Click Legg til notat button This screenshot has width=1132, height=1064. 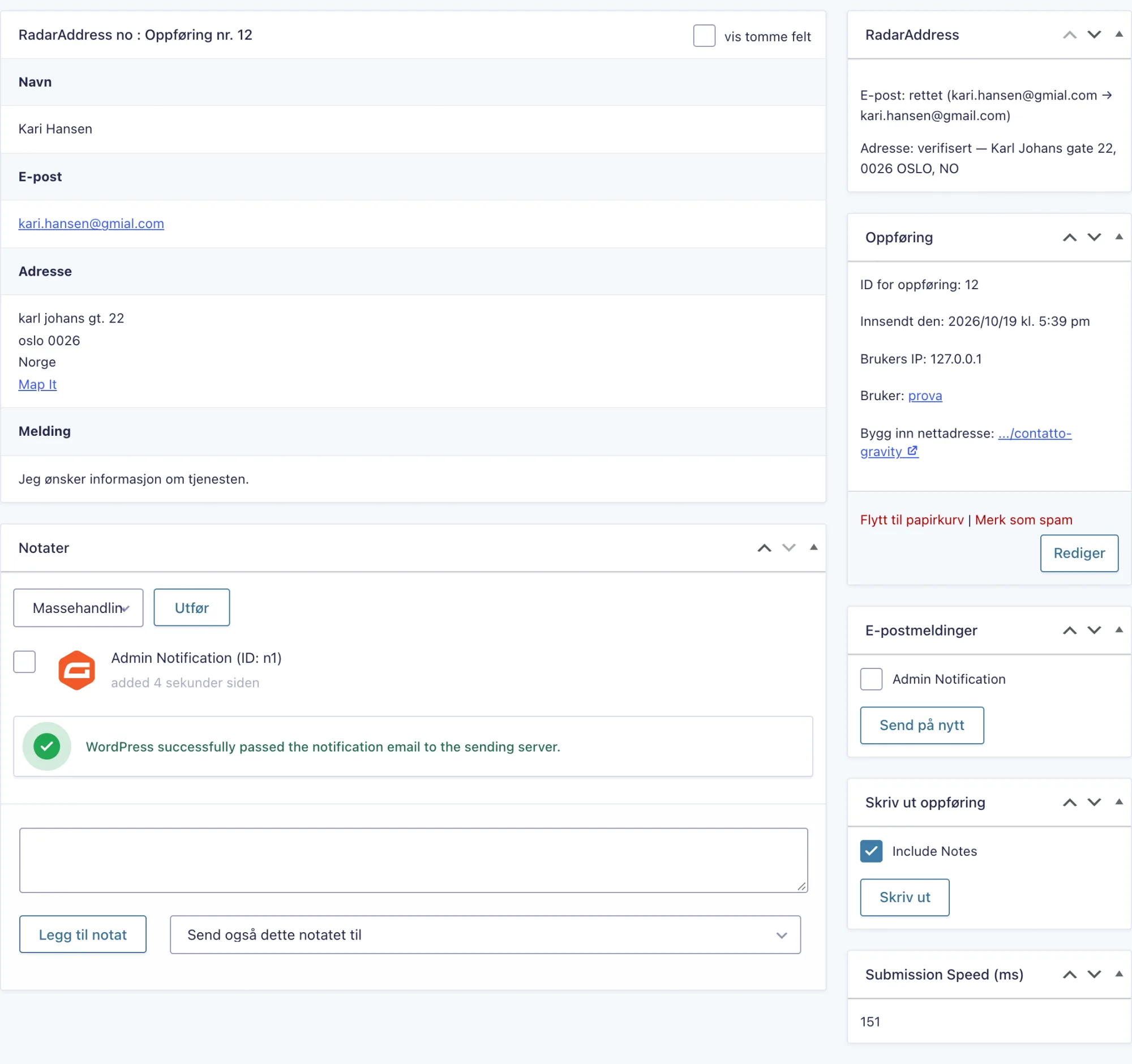click(x=83, y=934)
